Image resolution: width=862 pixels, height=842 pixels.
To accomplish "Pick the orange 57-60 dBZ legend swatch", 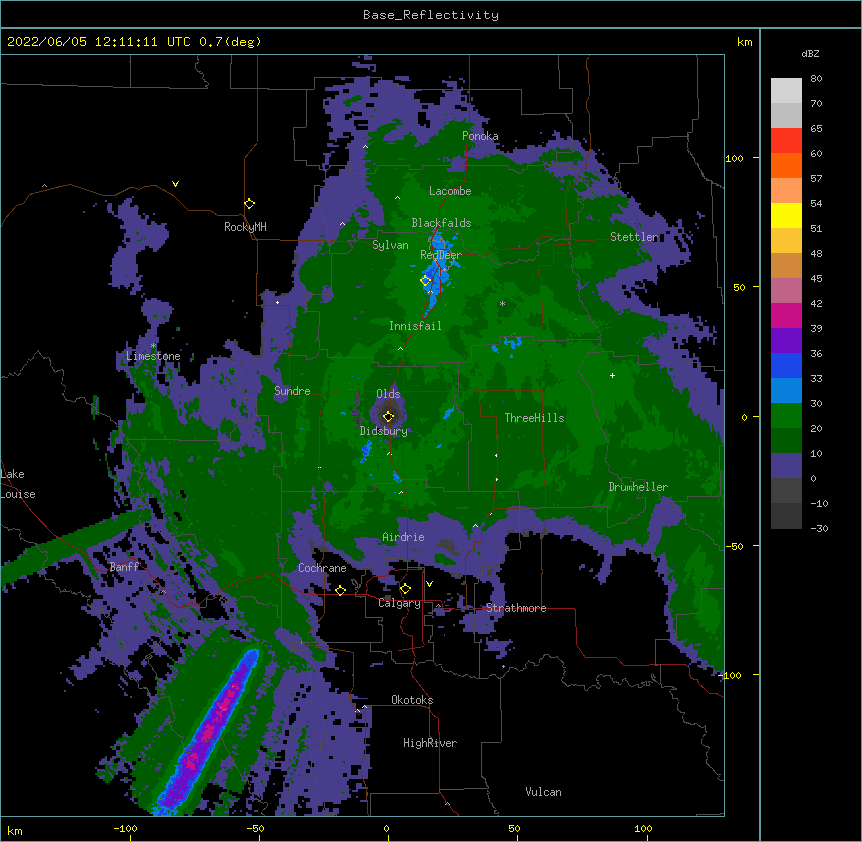I will tap(786, 165).
